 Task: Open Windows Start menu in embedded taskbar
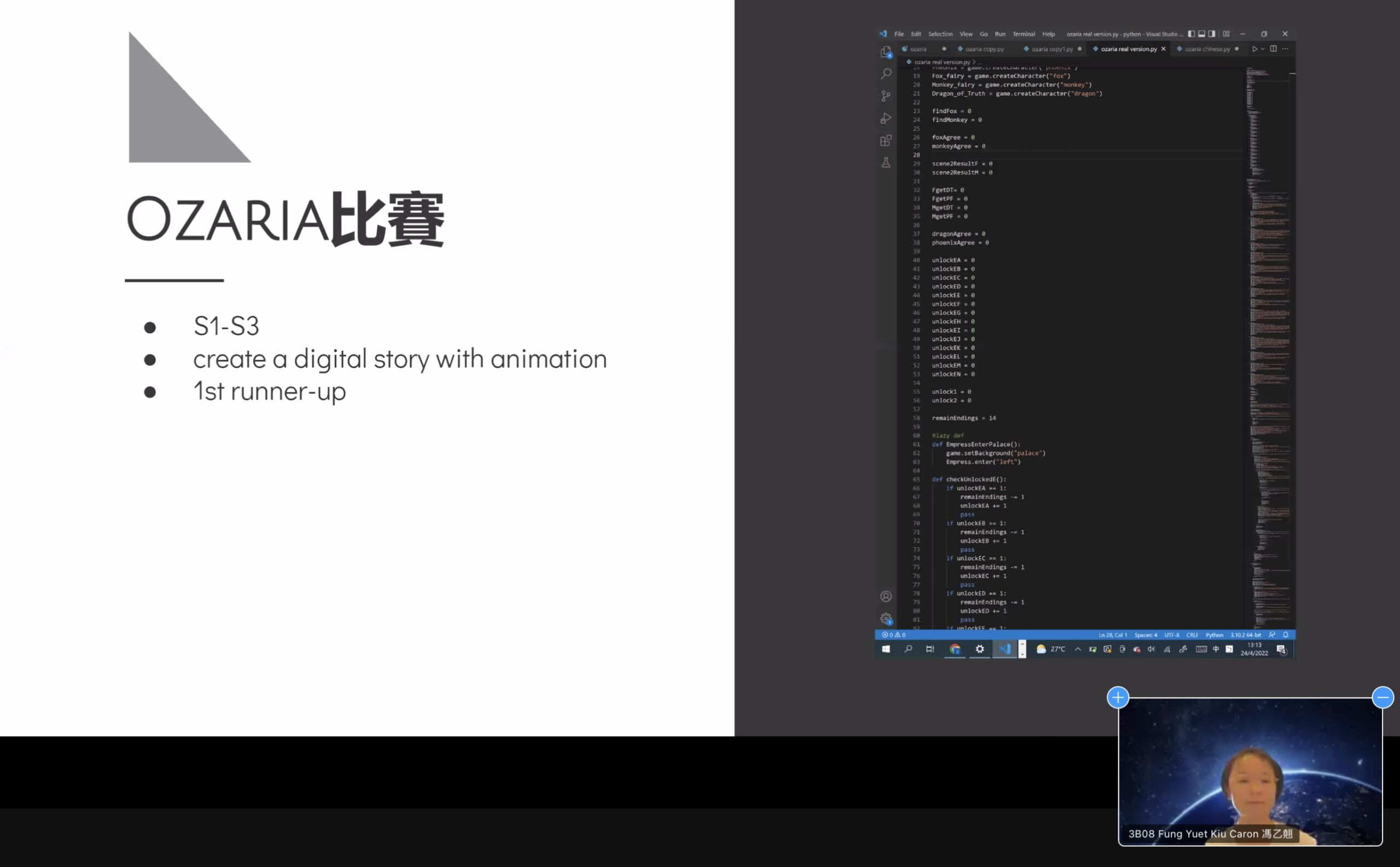[886, 649]
